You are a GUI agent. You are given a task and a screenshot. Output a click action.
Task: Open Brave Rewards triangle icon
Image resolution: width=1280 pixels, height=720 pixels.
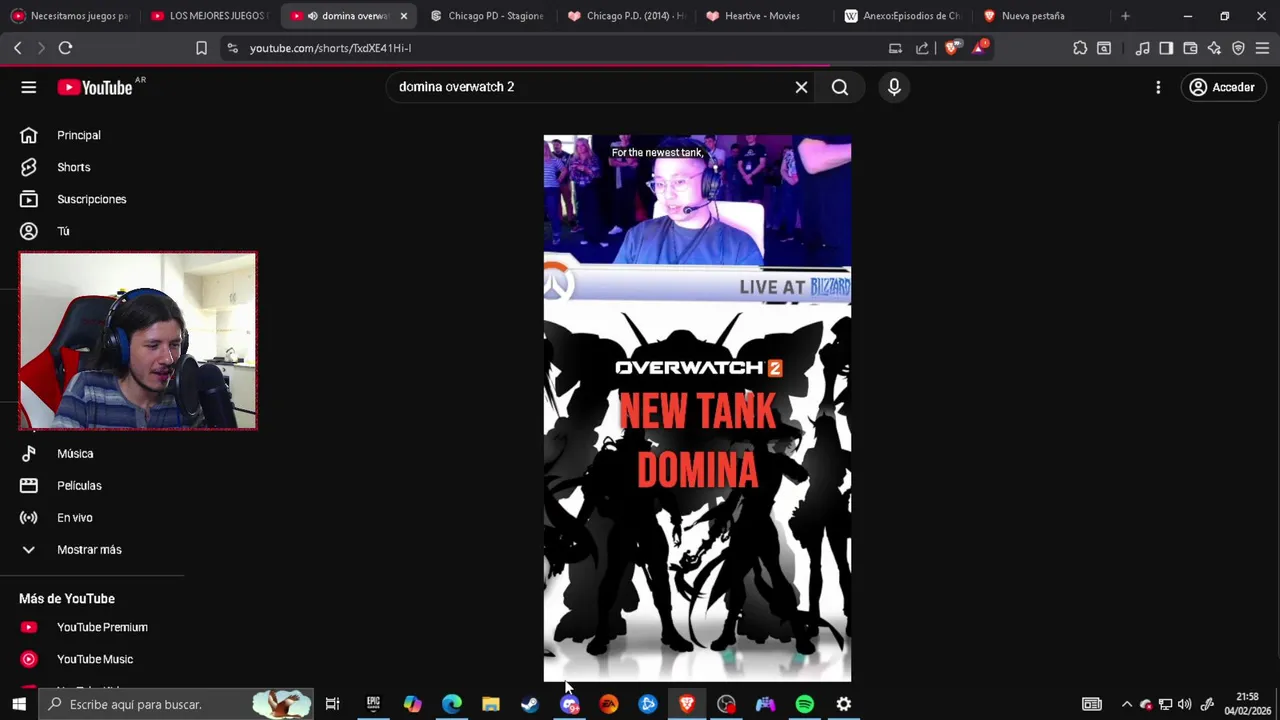pos(979,47)
